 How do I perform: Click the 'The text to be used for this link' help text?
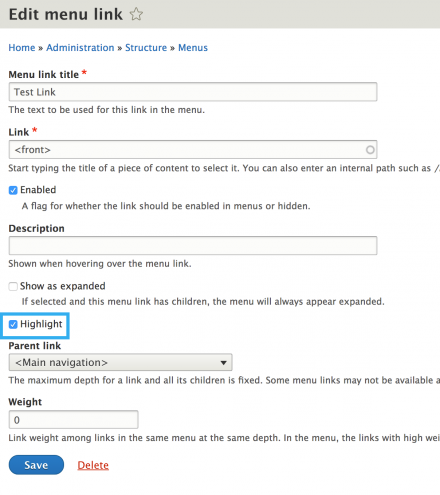click(x=106, y=110)
